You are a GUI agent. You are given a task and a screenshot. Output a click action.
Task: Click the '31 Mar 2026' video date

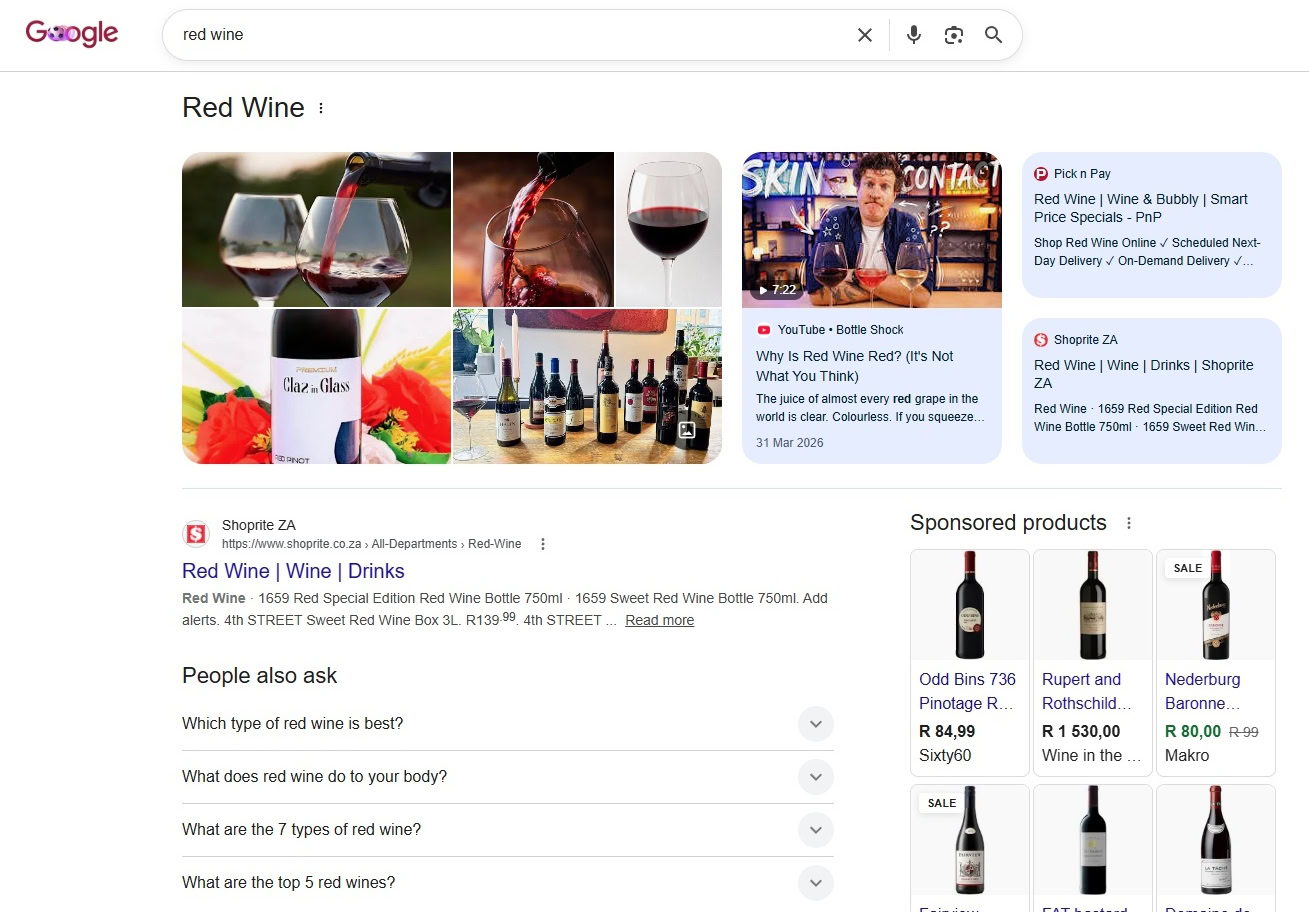click(x=790, y=442)
